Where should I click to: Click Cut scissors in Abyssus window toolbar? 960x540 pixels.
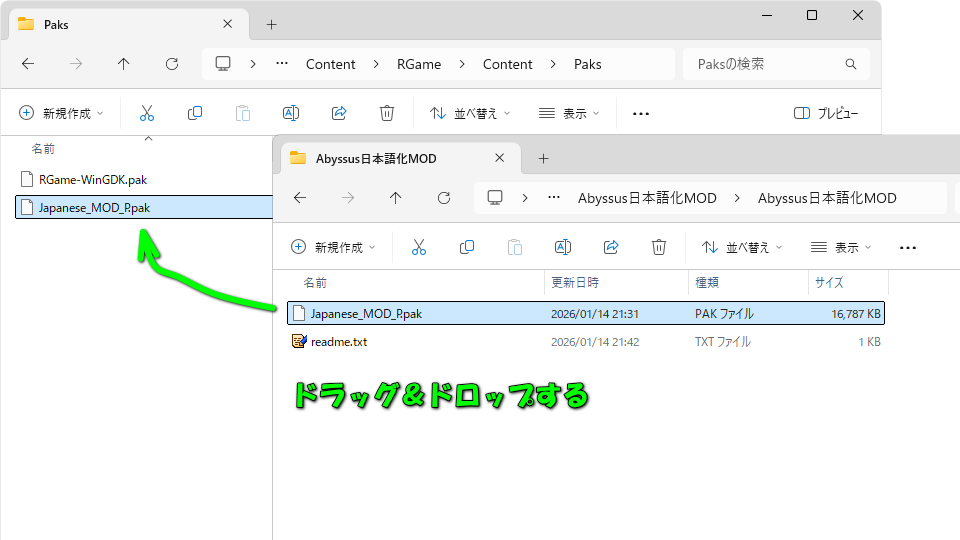click(x=419, y=247)
